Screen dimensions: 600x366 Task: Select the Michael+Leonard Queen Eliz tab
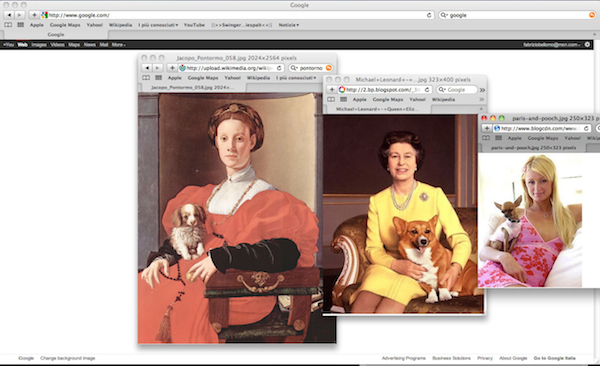(378, 109)
